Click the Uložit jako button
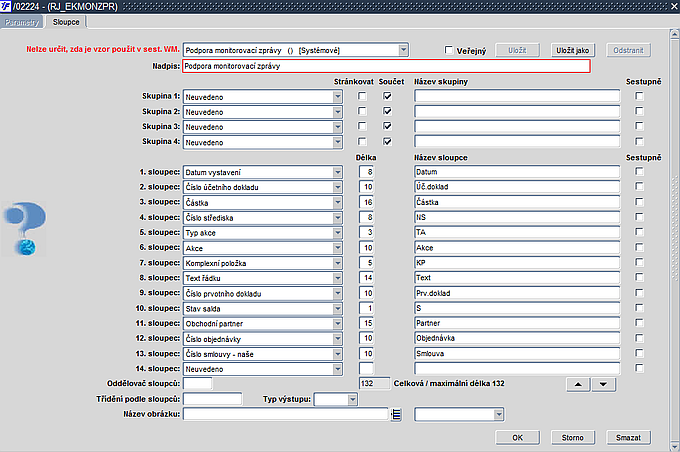The image size is (680, 452). tap(572, 50)
